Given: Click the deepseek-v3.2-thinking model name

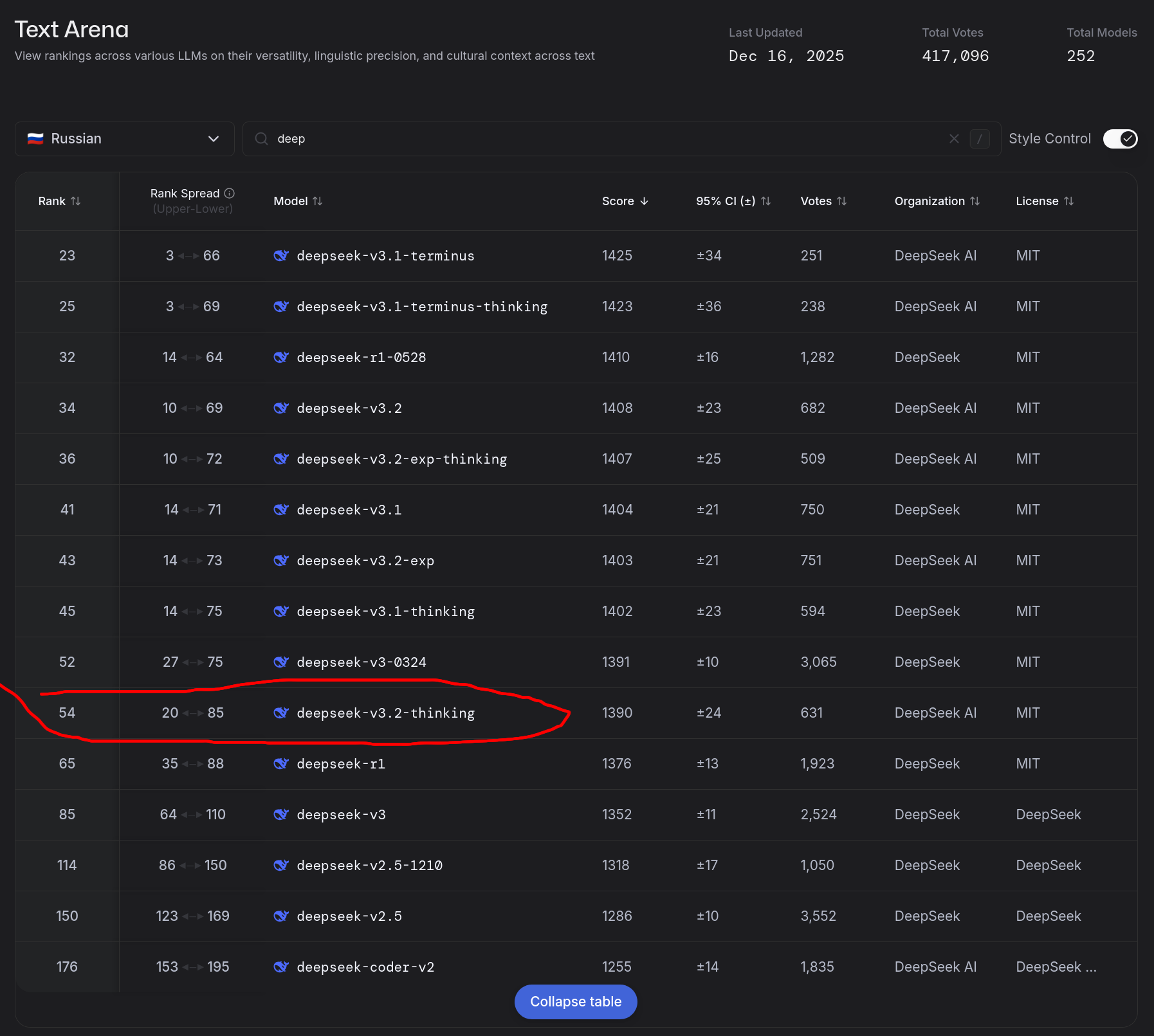Looking at the screenshot, I should click(x=385, y=713).
